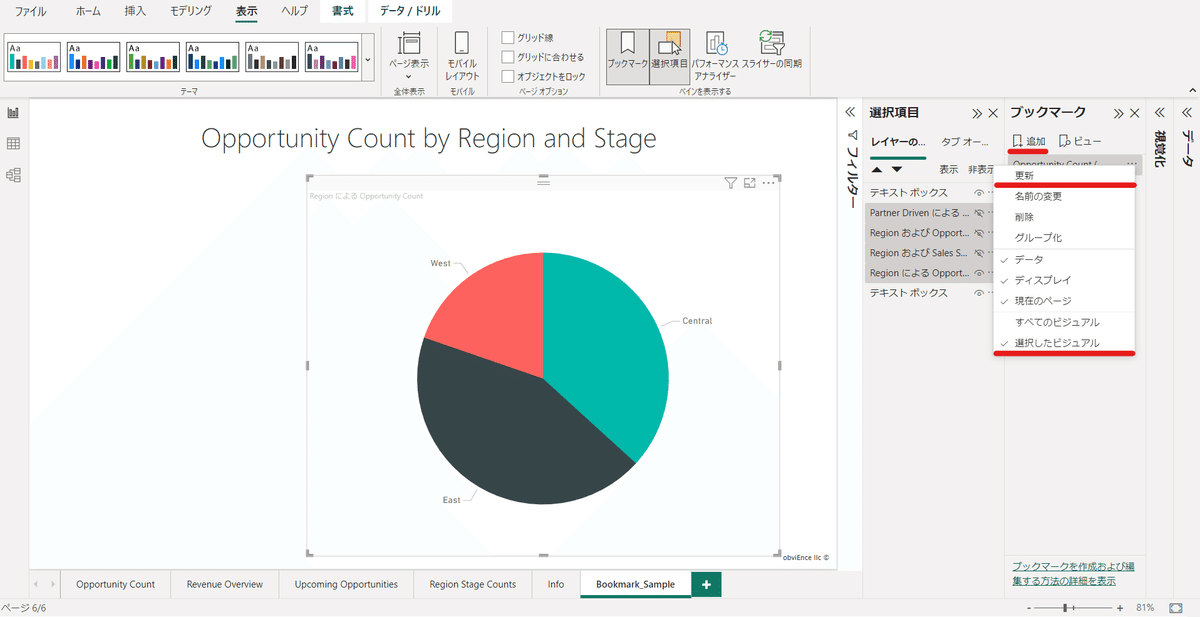Viewport: 1200px width, 617px height.
Task: Open more options on pie chart visual
Action: [x=768, y=183]
